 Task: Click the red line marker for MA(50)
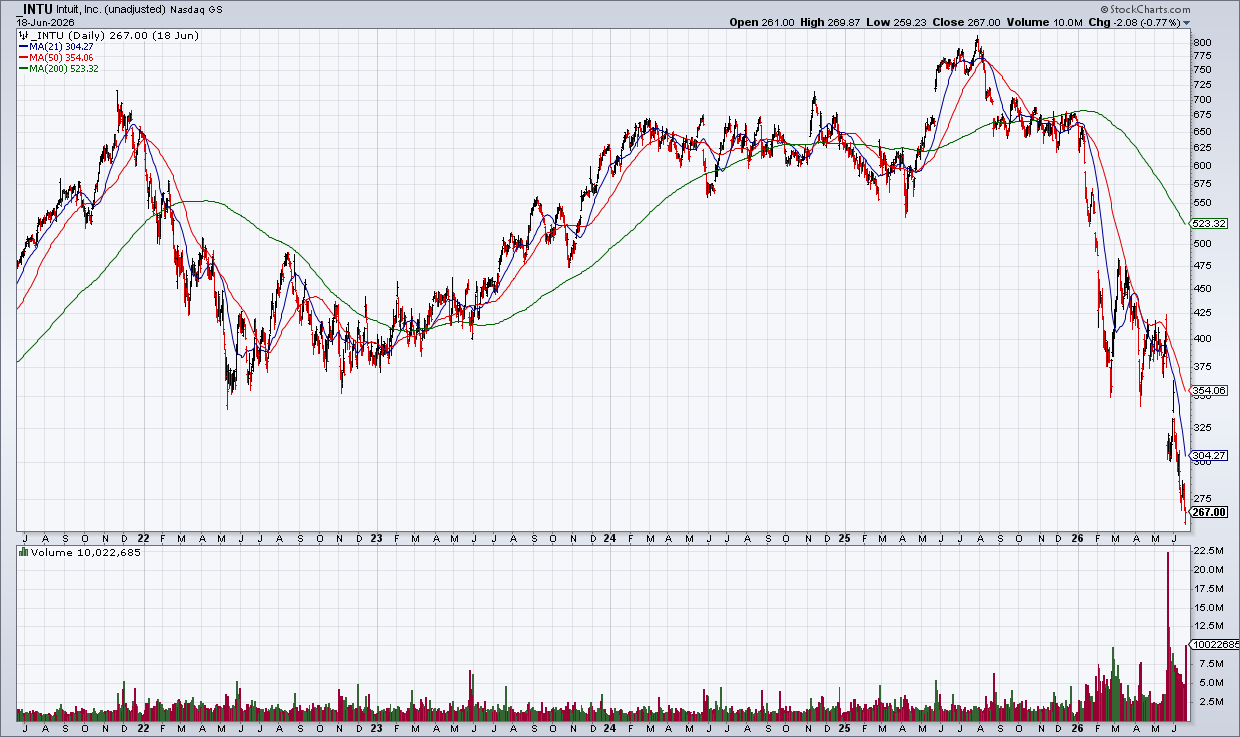(x=23, y=58)
